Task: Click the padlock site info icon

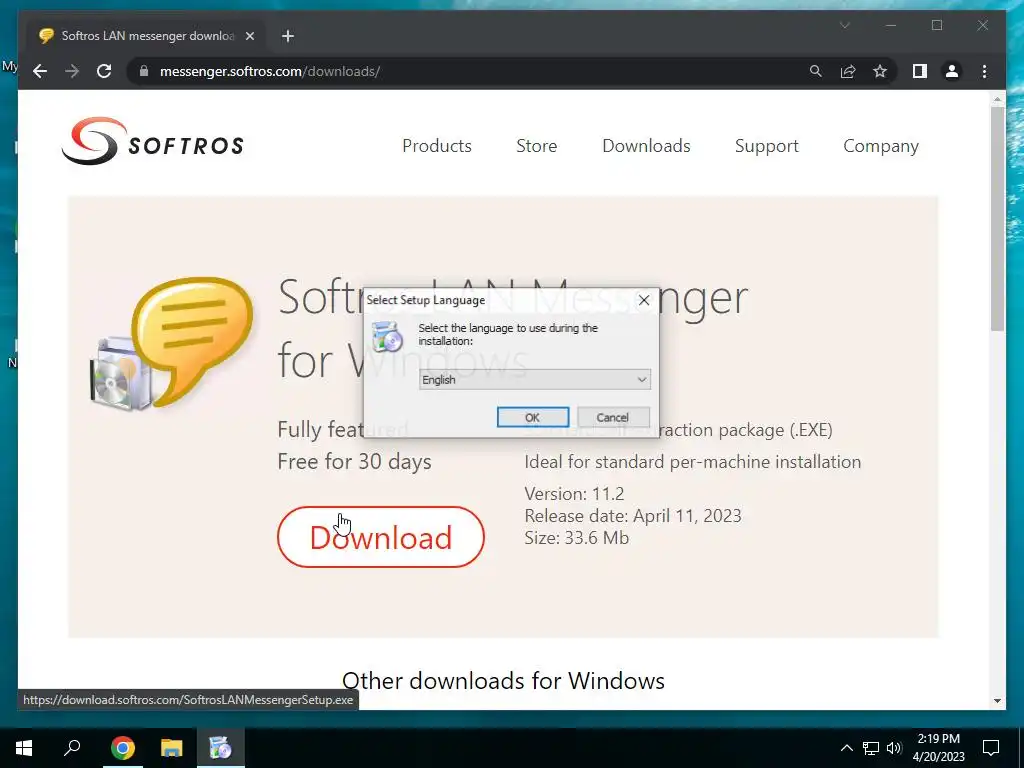Action: pyautogui.click(x=144, y=71)
